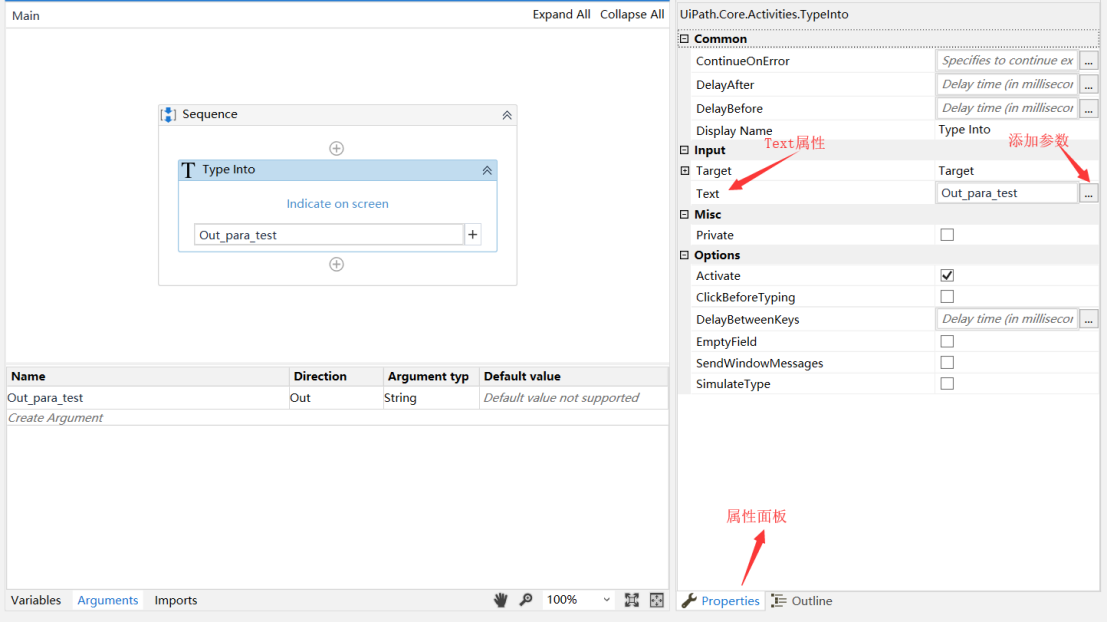Open the String argument type cell
Image resolution: width=1108 pixels, height=622 pixels.
click(430, 398)
